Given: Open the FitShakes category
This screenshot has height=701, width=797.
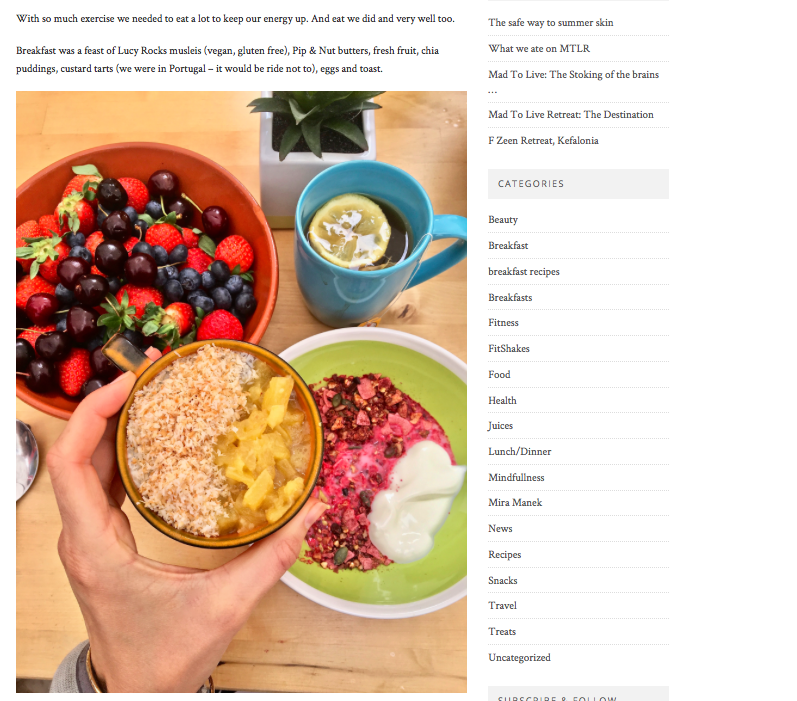Looking at the screenshot, I should click(509, 349).
